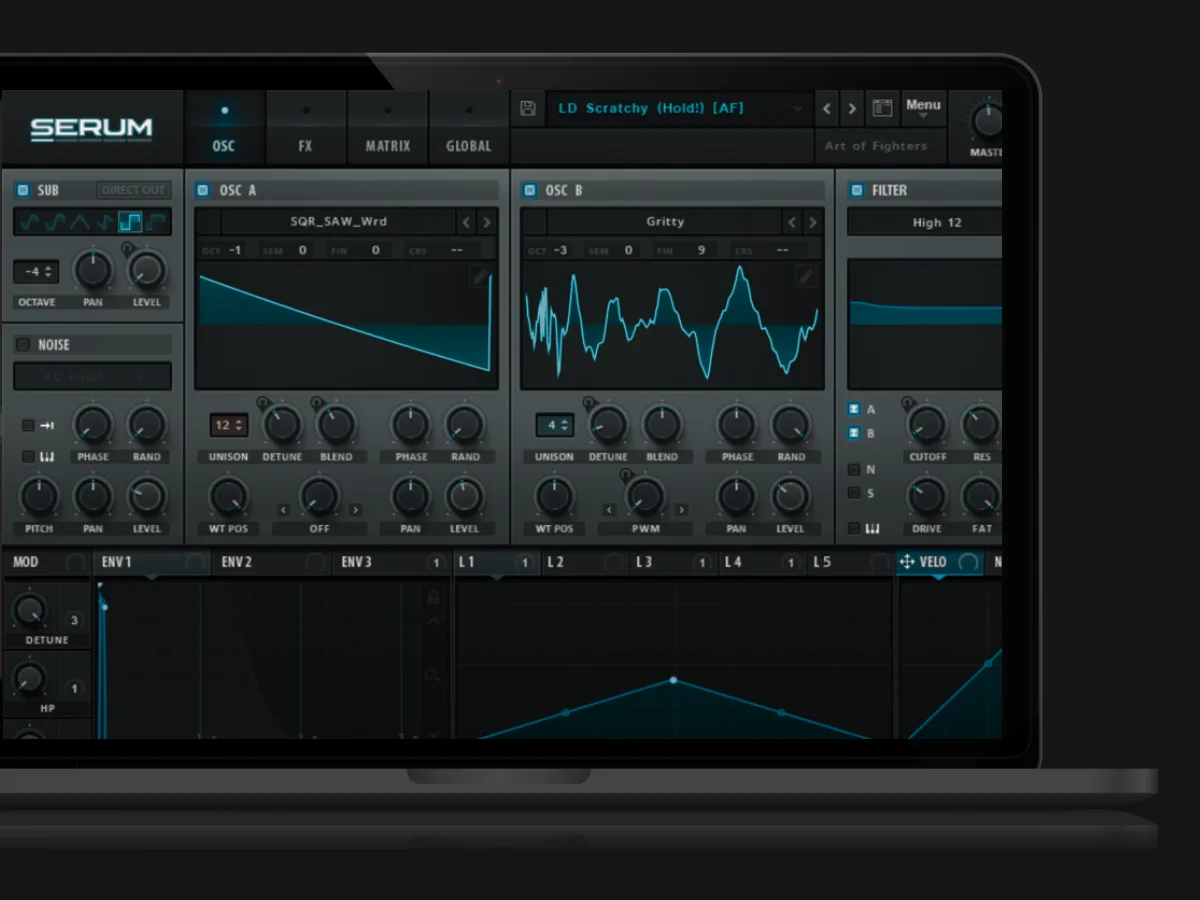Select the OSC tab
The width and height of the screenshot is (1200, 900).
coord(224,128)
